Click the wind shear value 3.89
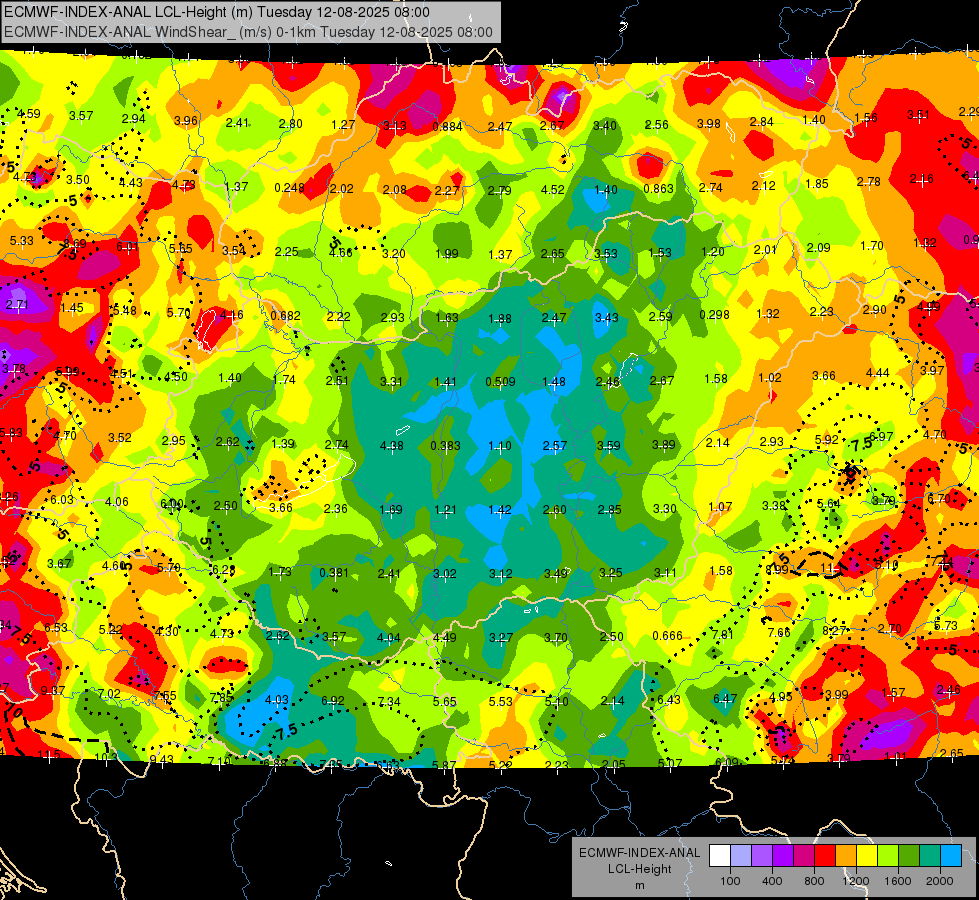979x900 pixels. pos(663,444)
